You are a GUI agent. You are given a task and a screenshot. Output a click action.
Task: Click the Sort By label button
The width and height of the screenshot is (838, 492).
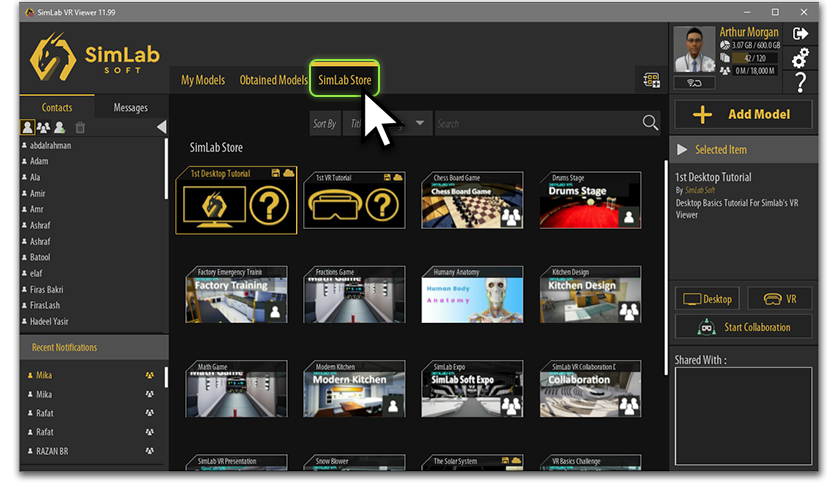pyautogui.click(x=325, y=123)
